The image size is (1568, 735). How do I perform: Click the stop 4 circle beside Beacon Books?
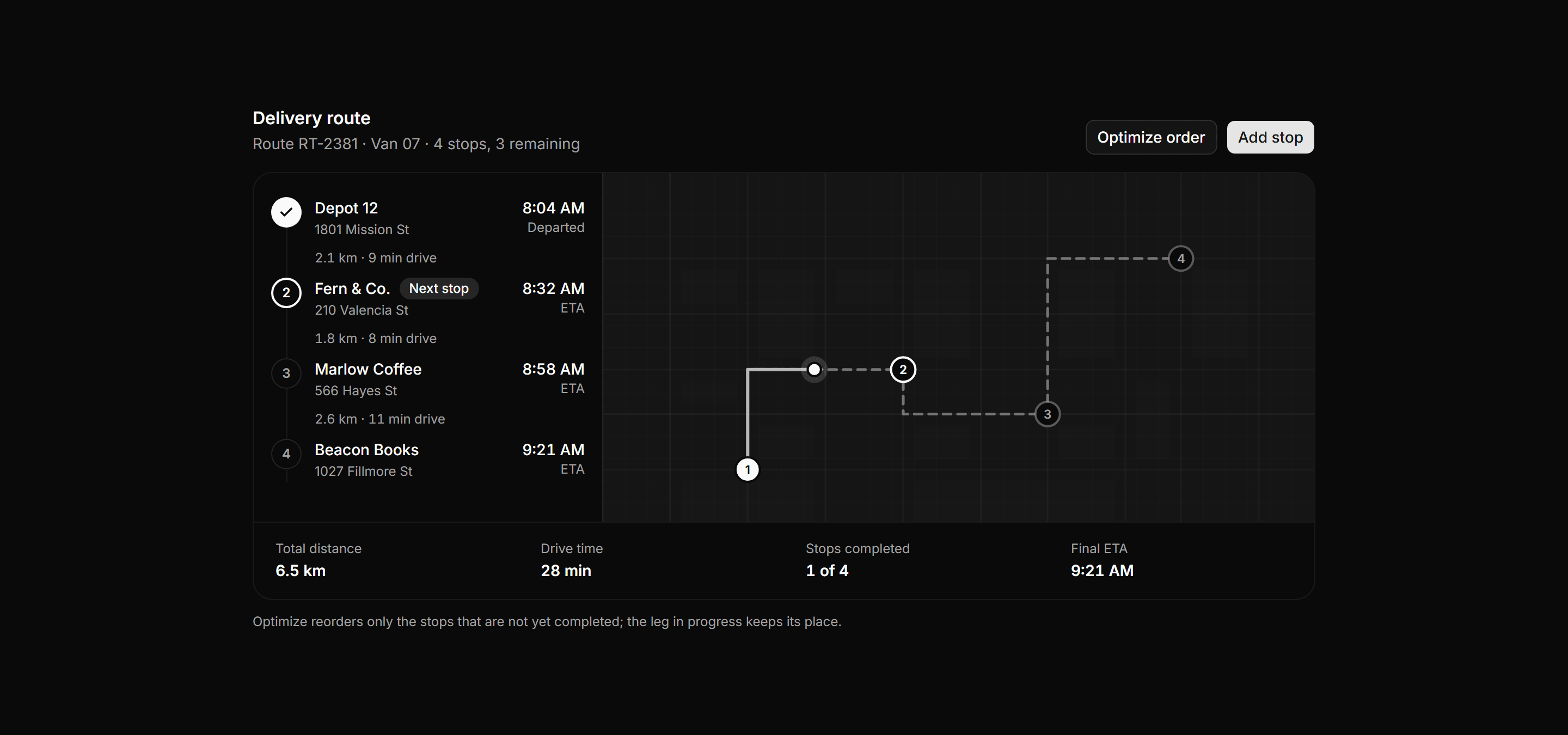click(x=286, y=454)
